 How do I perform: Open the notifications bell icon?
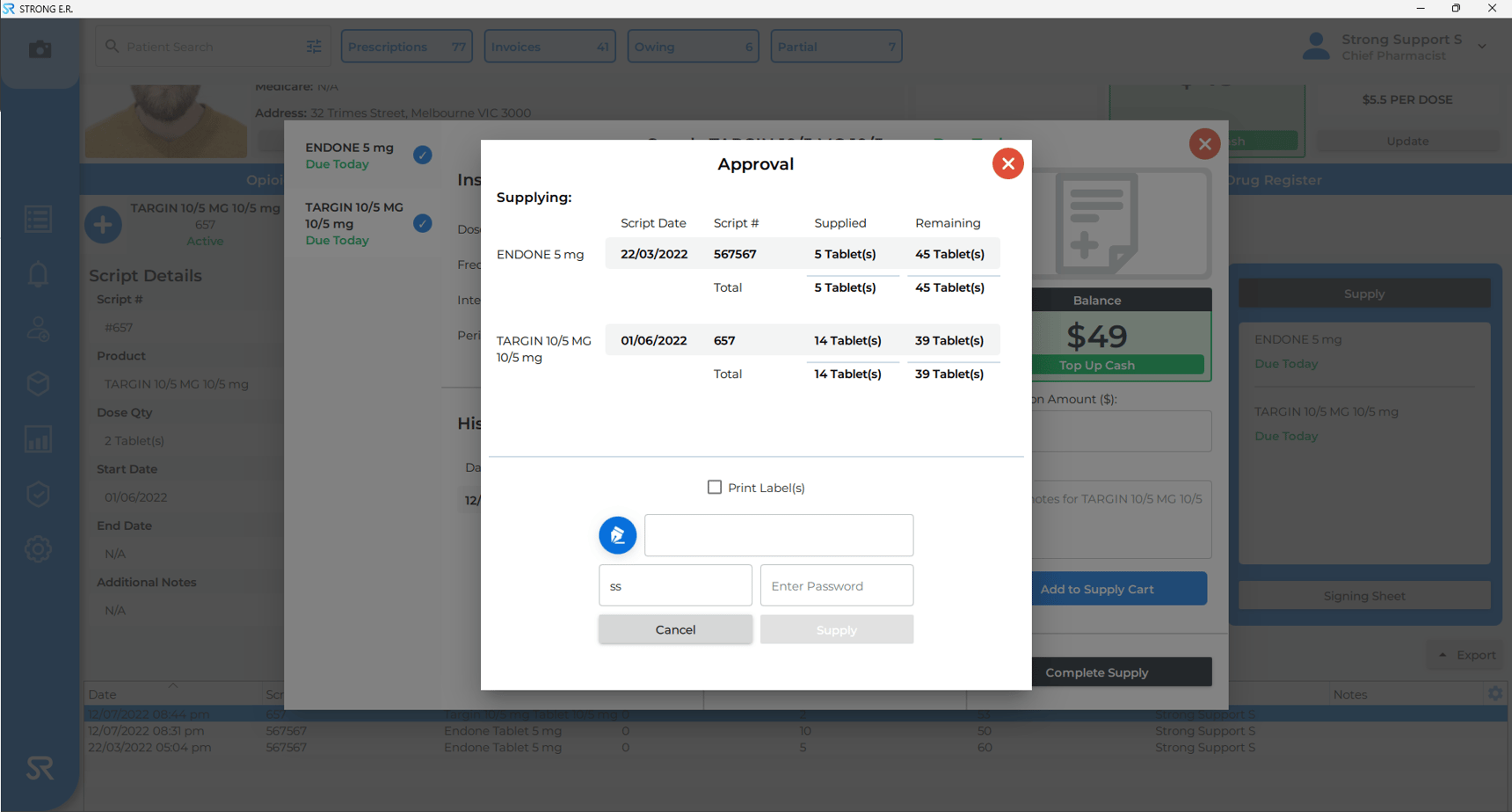(38, 275)
